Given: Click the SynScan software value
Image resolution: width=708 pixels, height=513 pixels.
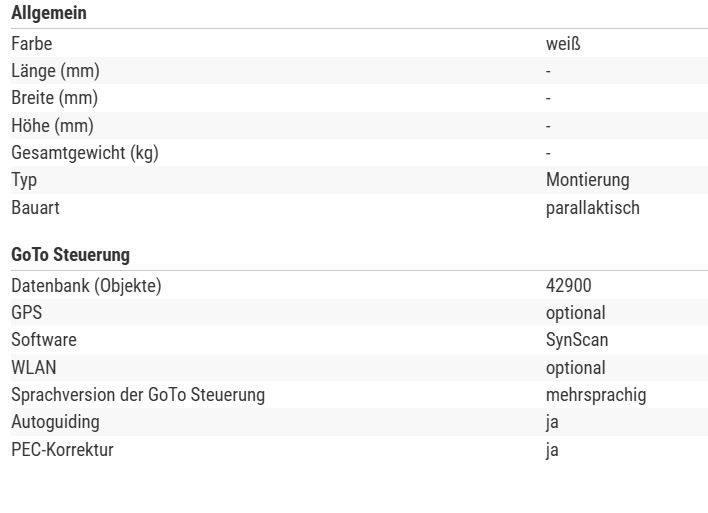Looking at the screenshot, I should point(577,340).
